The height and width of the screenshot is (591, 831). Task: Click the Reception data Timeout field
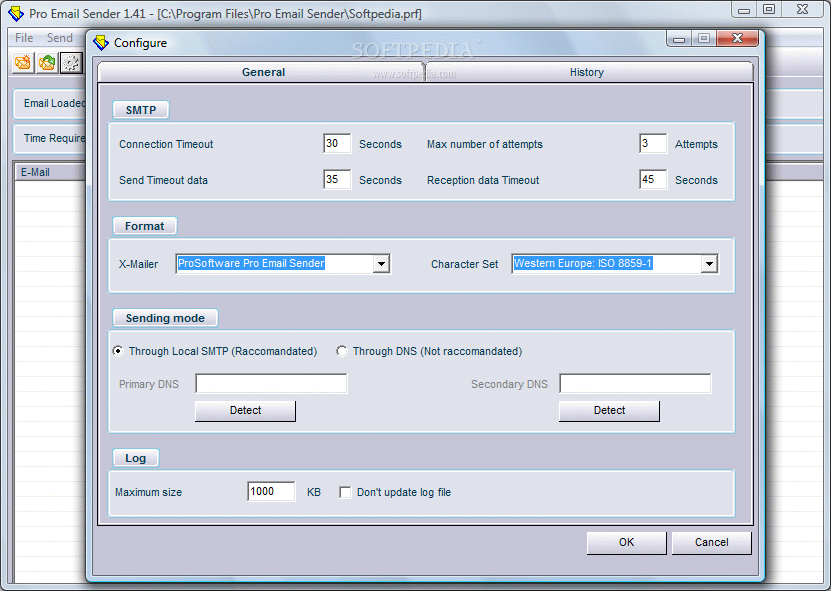(x=653, y=180)
